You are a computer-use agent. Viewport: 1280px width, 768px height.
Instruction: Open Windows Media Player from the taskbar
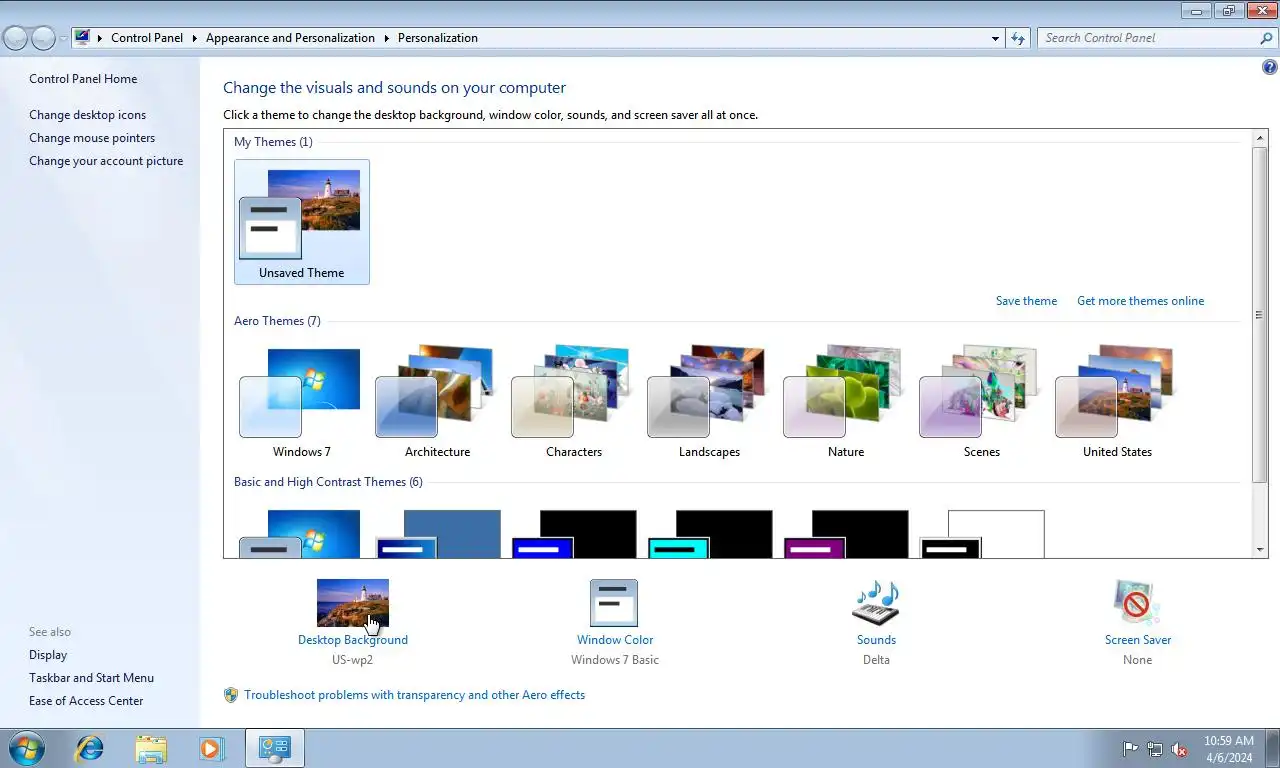[211, 748]
